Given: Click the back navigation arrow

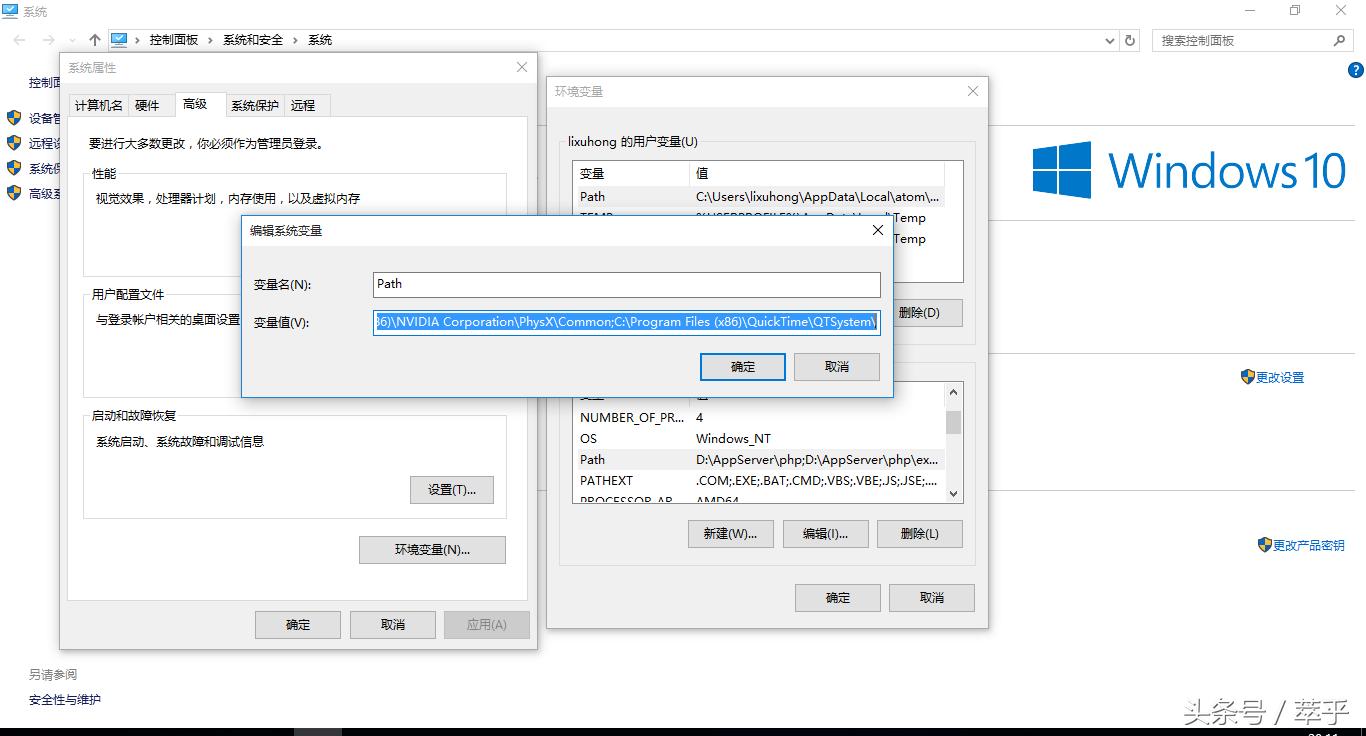Looking at the screenshot, I should (x=18, y=40).
